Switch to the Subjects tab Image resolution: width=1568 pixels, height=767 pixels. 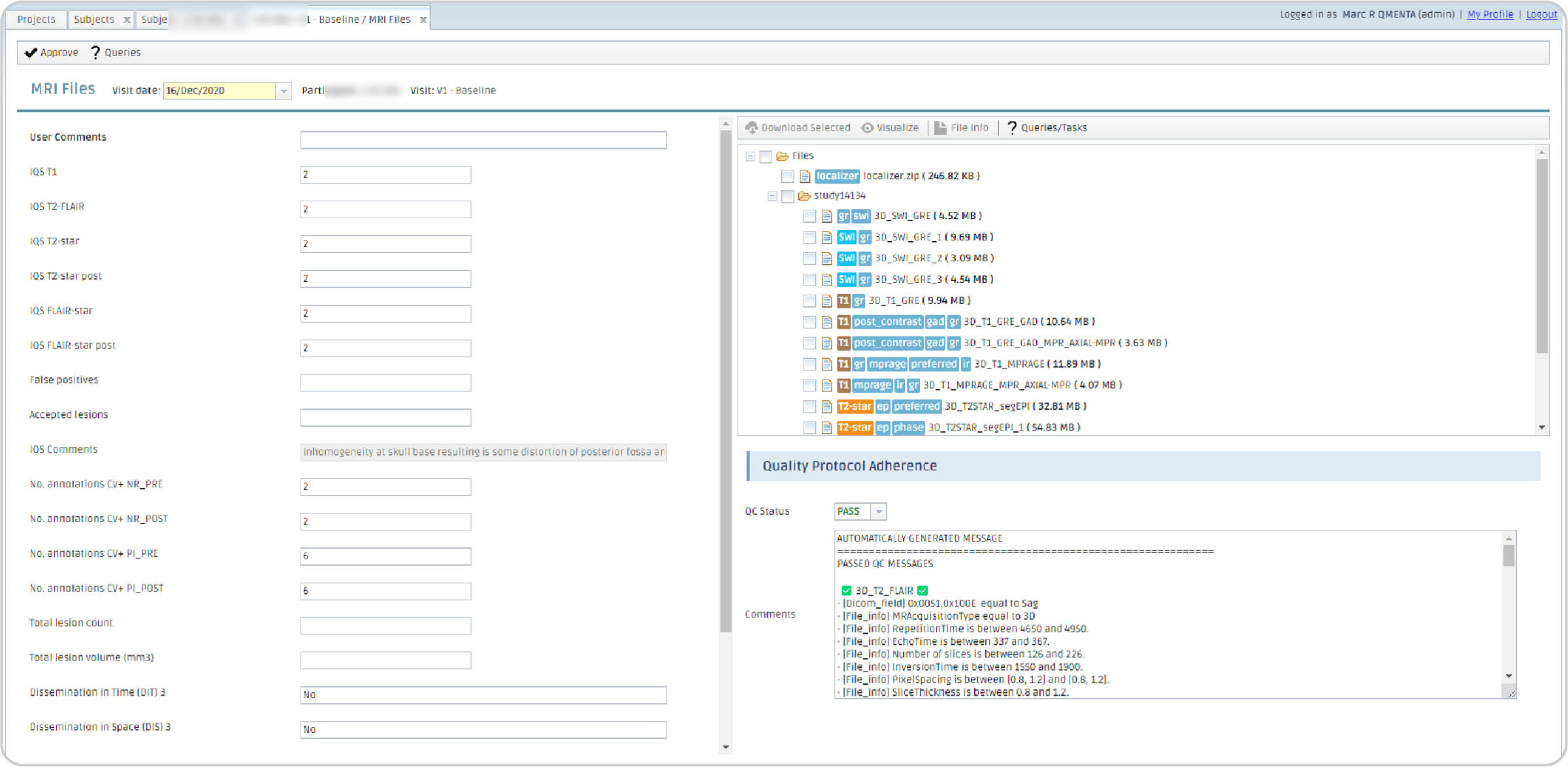coord(94,19)
